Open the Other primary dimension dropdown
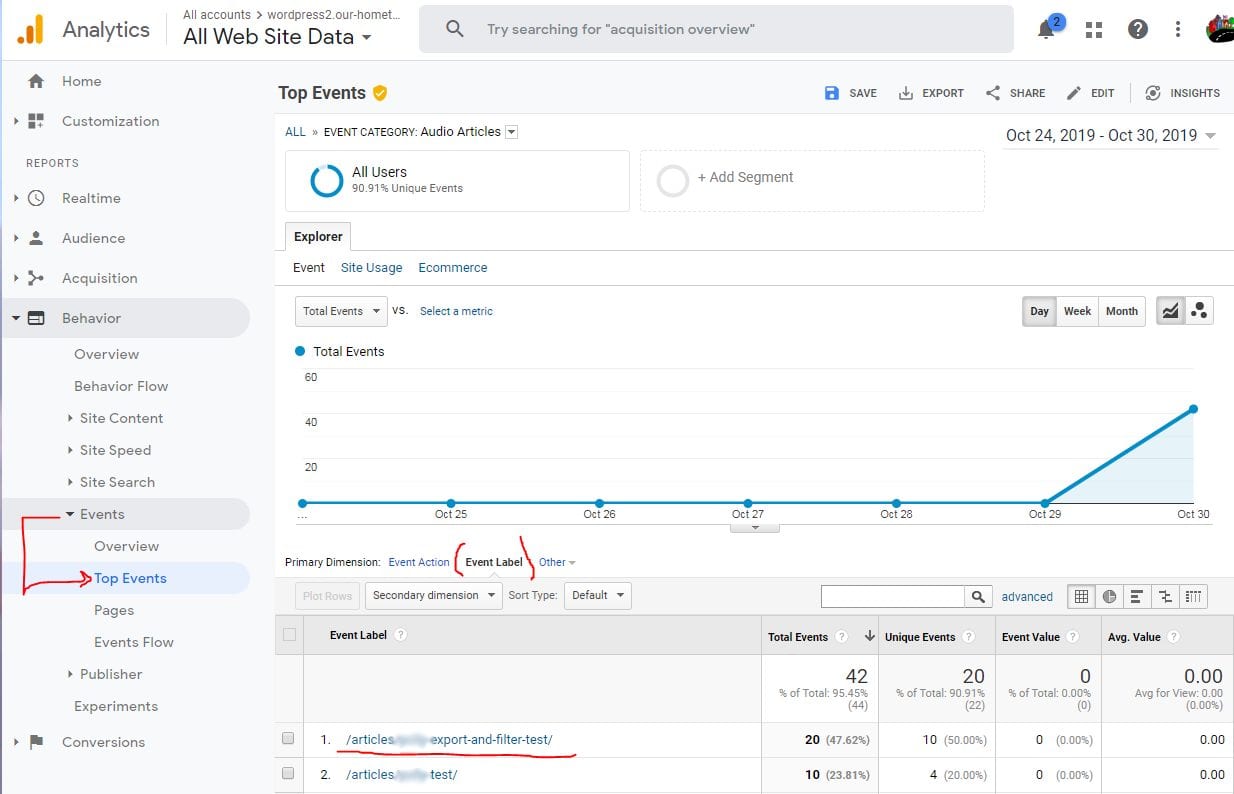Screen dimensions: 1234x794 pos(557,563)
